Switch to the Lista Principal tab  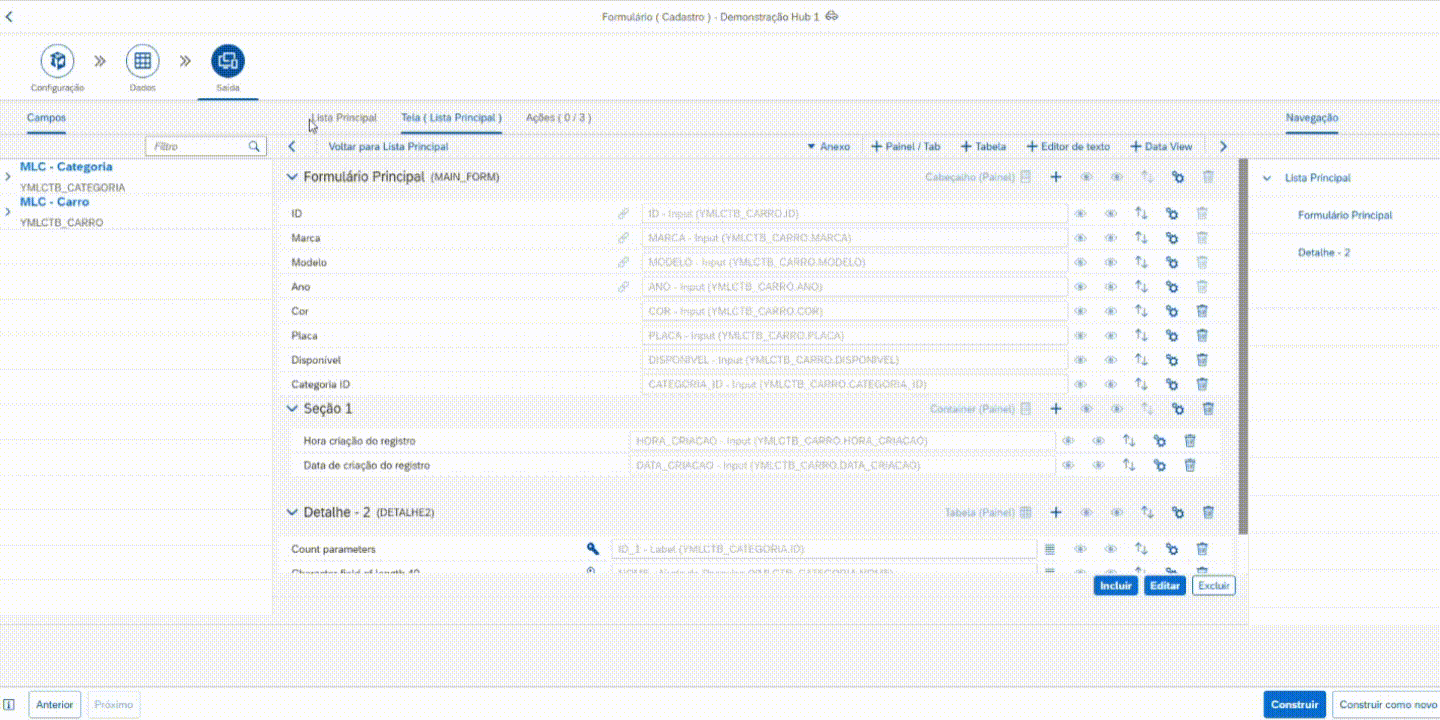pos(343,118)
